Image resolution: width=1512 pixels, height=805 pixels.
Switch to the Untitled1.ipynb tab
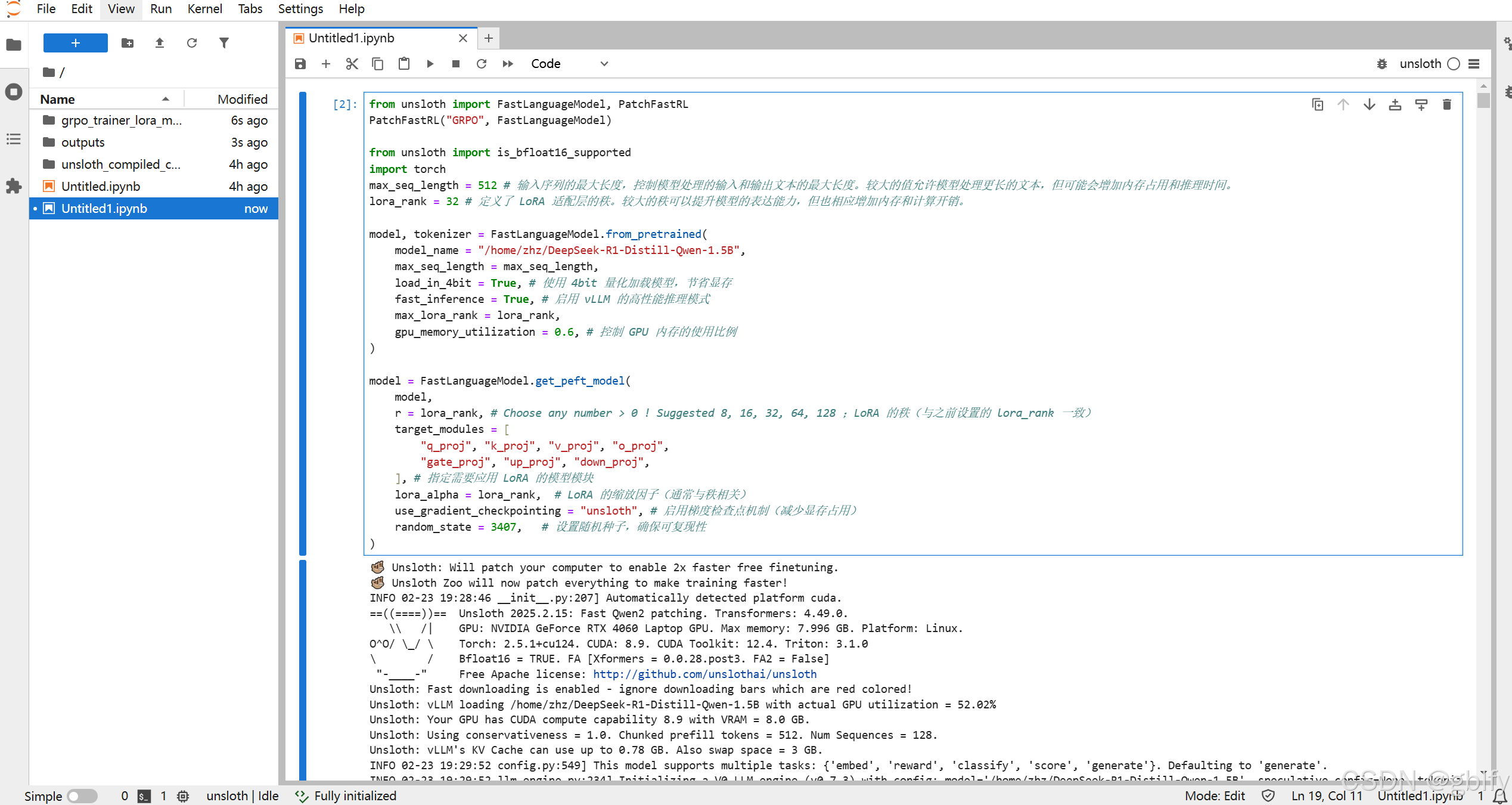[352, 38]
